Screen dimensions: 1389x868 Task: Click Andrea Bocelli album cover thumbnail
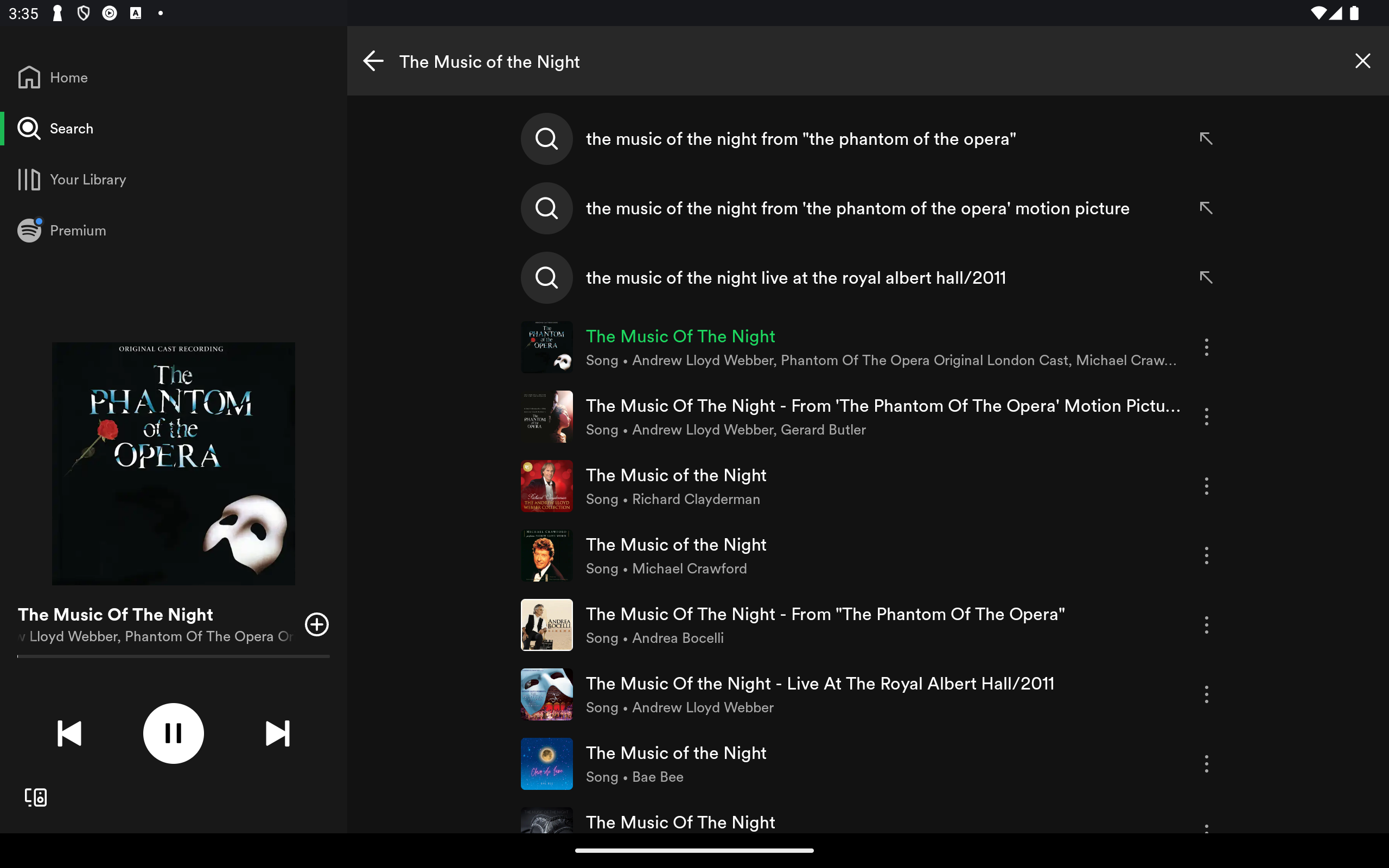tap(546, 625)
